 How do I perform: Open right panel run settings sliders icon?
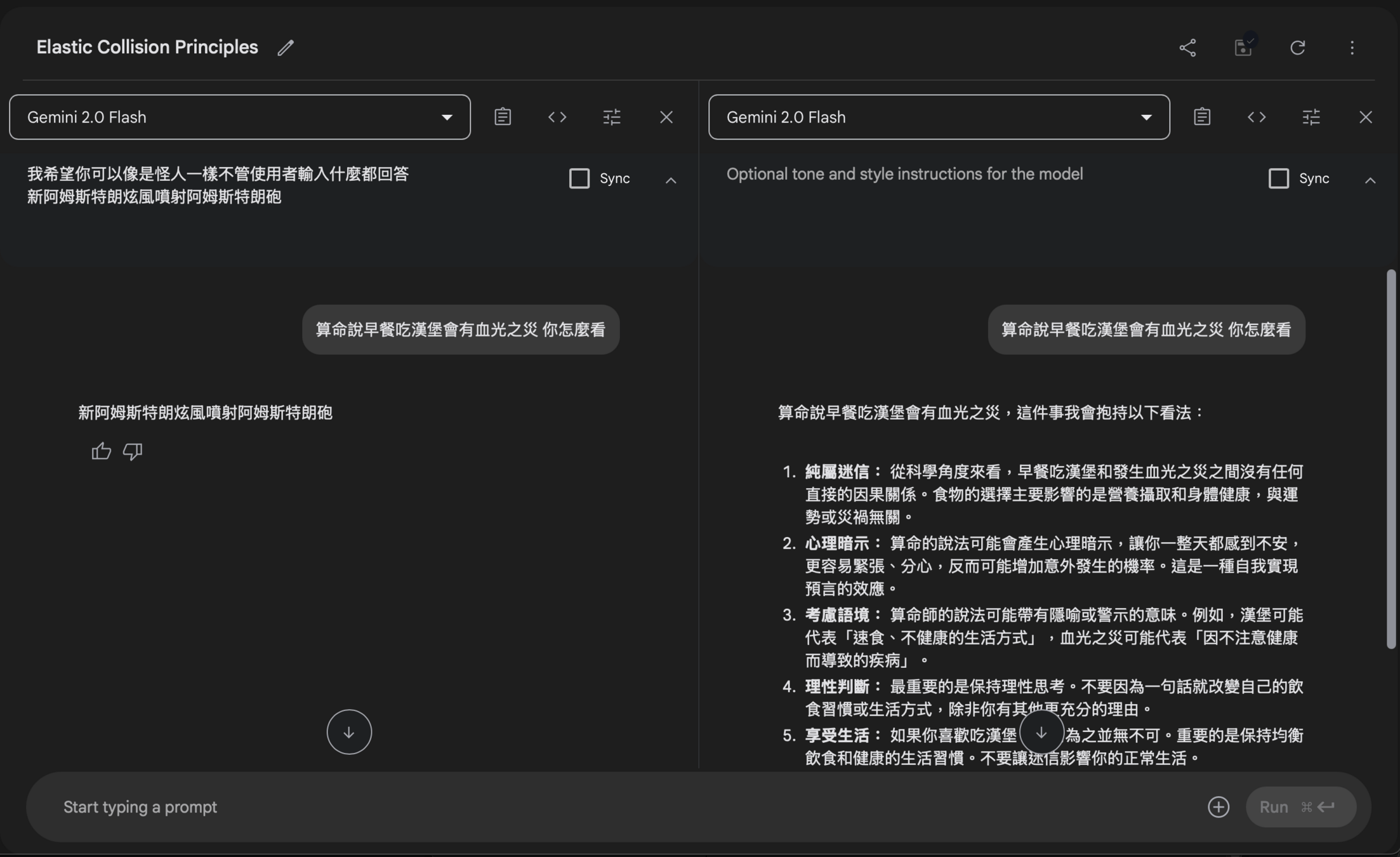pos(1311,117)
